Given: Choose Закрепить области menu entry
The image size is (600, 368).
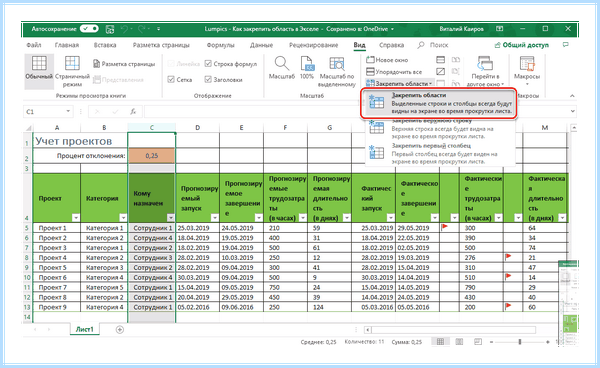Looking at the screenshot, I should coord(439,103).
